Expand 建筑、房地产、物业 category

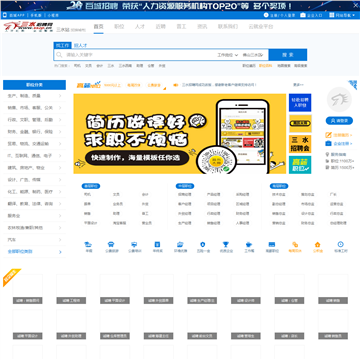[x=34, y=168]
